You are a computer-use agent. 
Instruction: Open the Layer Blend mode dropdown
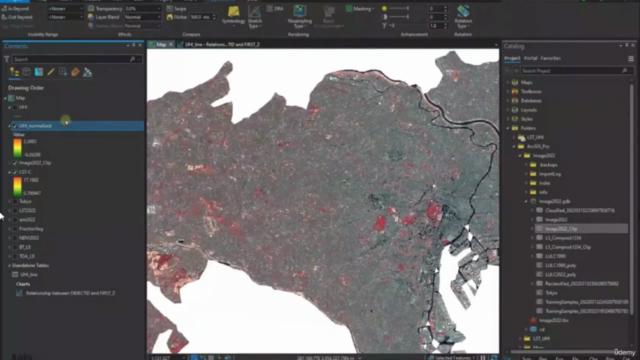142,17
